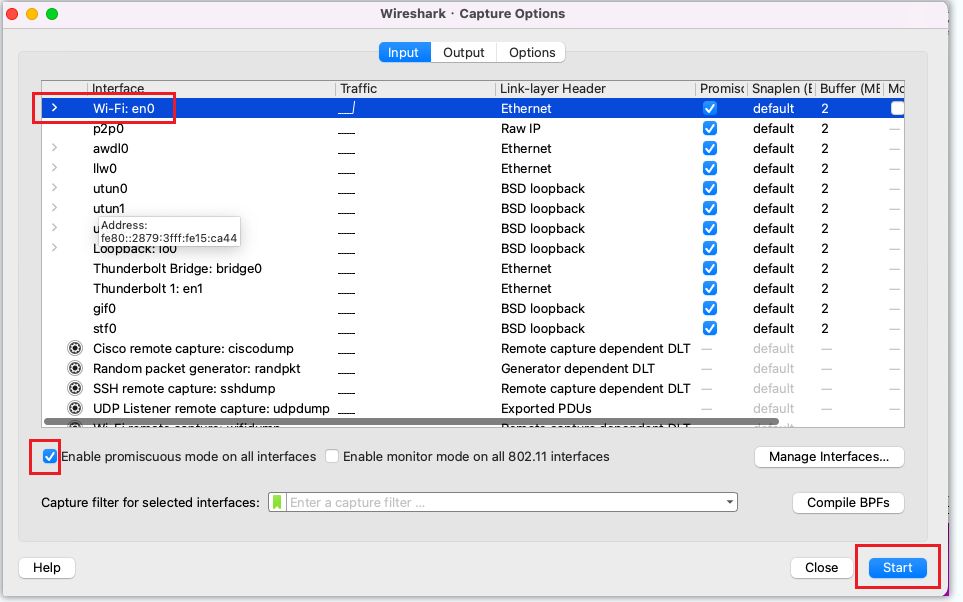The height and width of the screenshot is (602, 963).
Task: Click the Start capture button
Action: [897, 568]
